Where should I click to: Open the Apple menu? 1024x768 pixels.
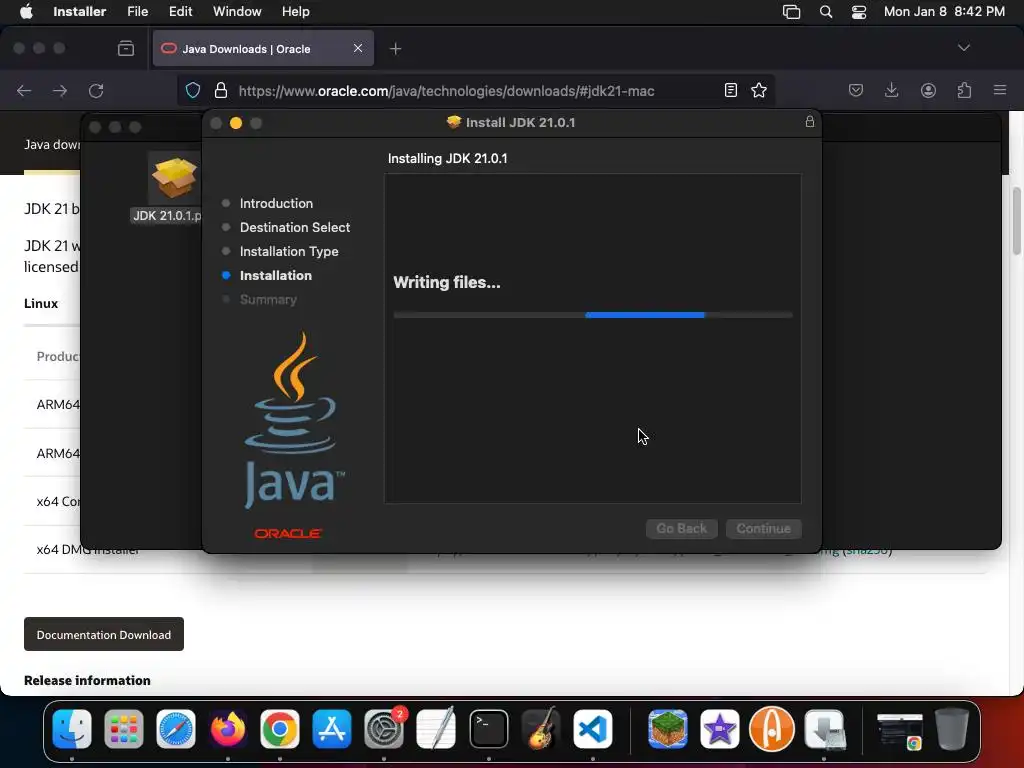tap(26, 12)
